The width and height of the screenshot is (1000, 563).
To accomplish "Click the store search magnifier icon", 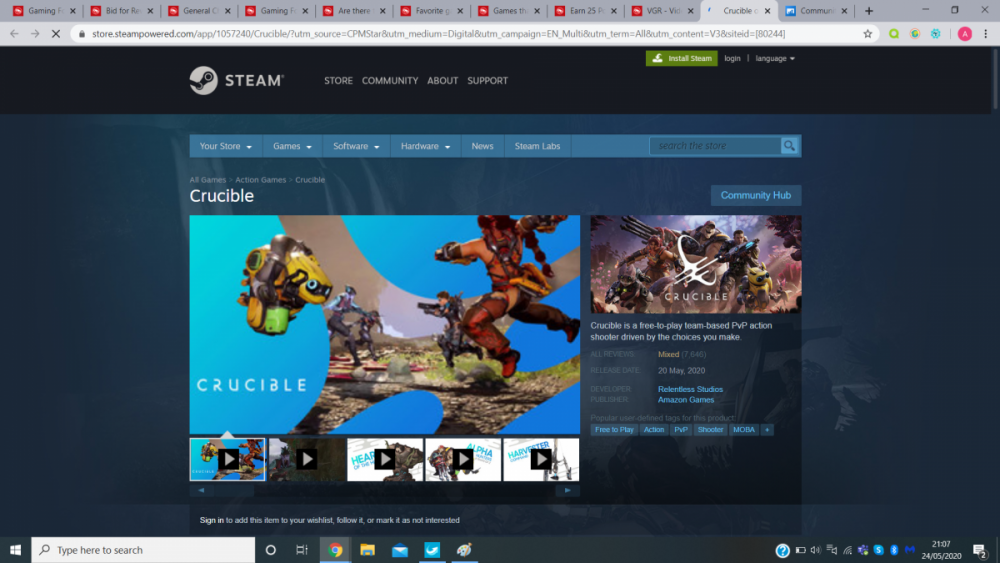I will pos(789,145).
